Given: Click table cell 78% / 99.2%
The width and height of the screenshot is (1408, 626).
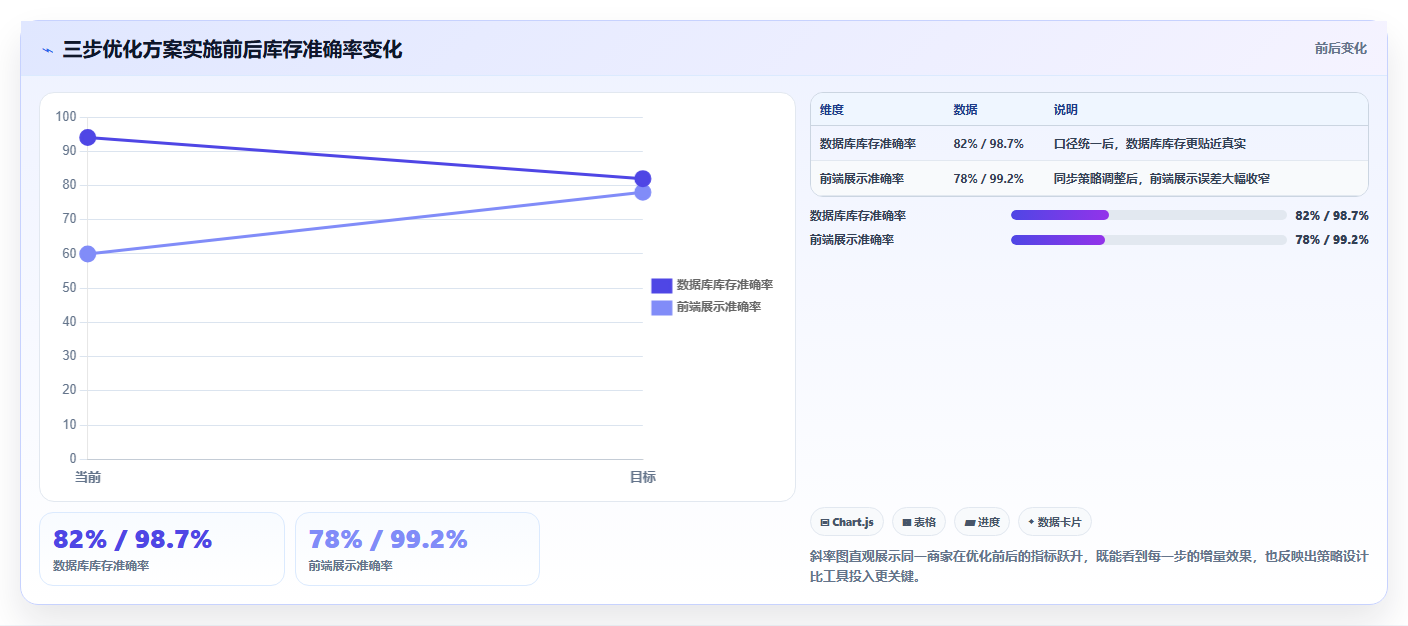Looking at the screenshot, I should 989,179.
